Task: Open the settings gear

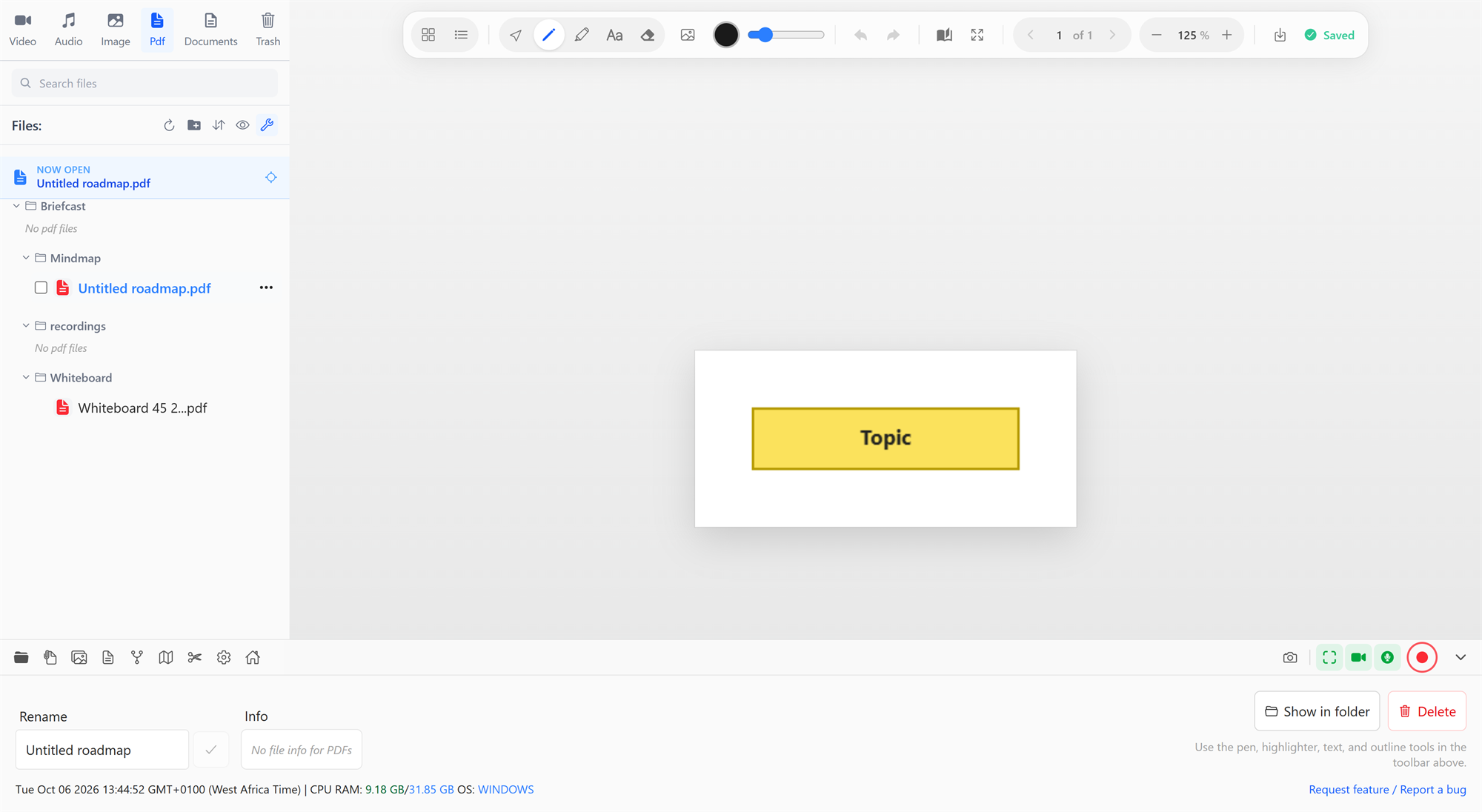Action: point(224,658)
